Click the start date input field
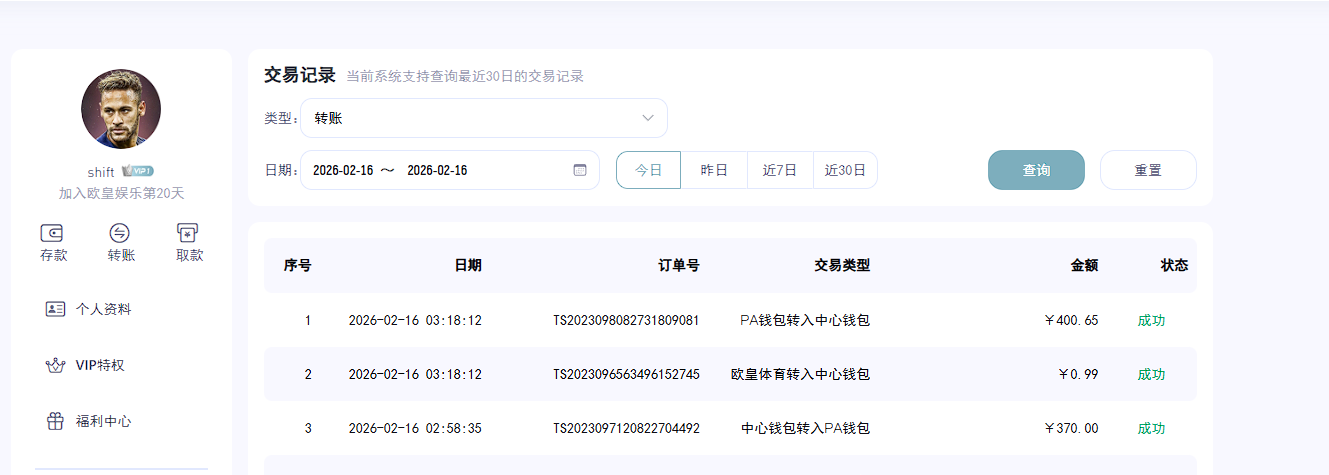Image resolution: width=1329 pixels, height=475 pixels. pos(343,170)
